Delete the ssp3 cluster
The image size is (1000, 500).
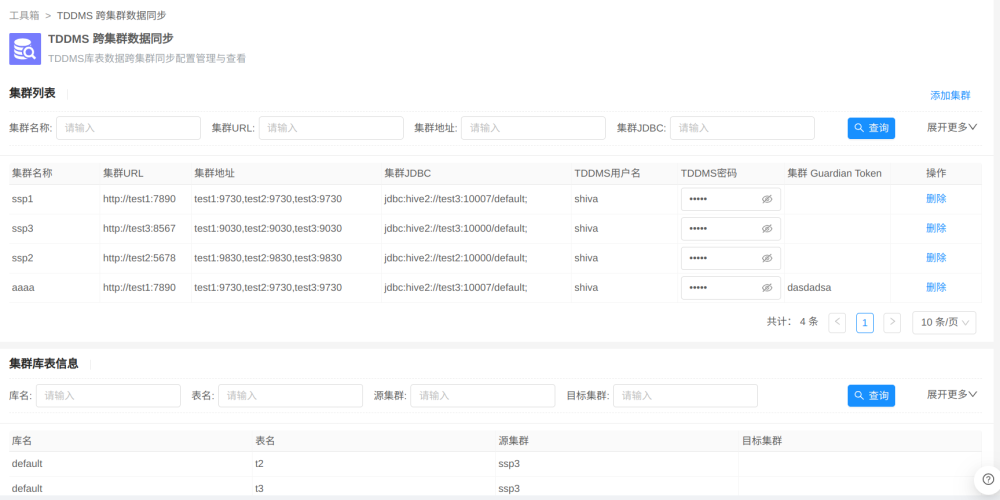[x=936, y=228]
